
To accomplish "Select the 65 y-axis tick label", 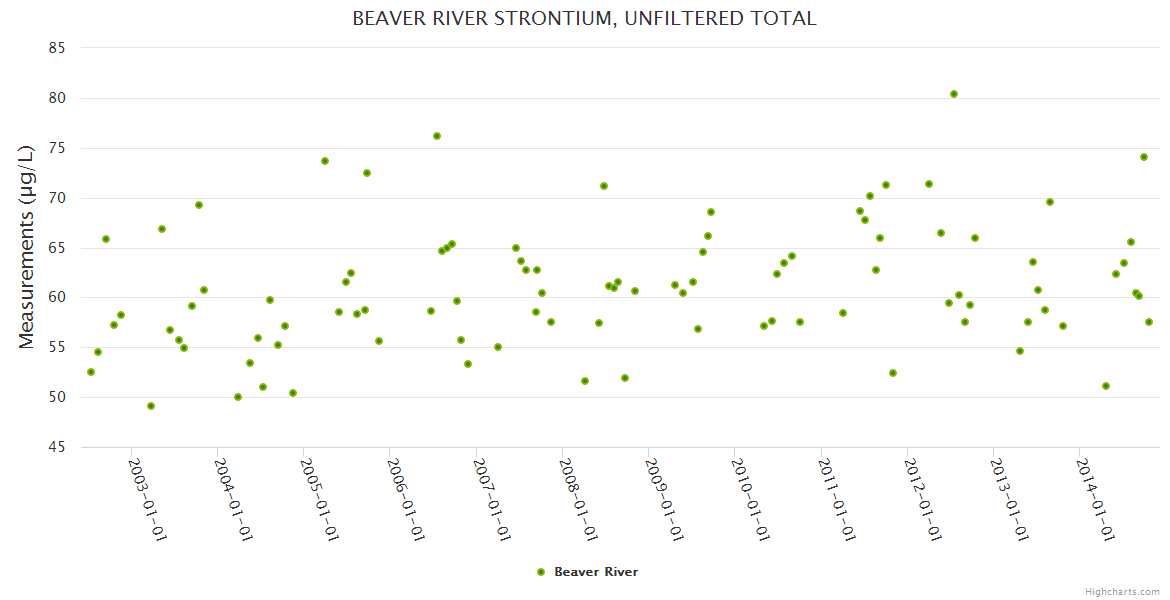I will point(57,248).
